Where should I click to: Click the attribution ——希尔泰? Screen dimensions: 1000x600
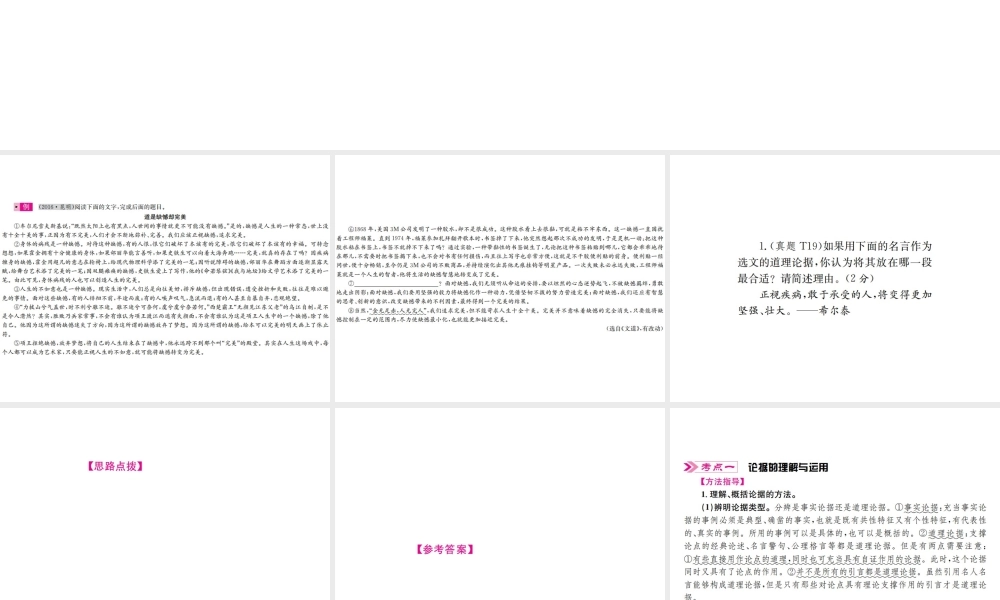tap(824, 311)
